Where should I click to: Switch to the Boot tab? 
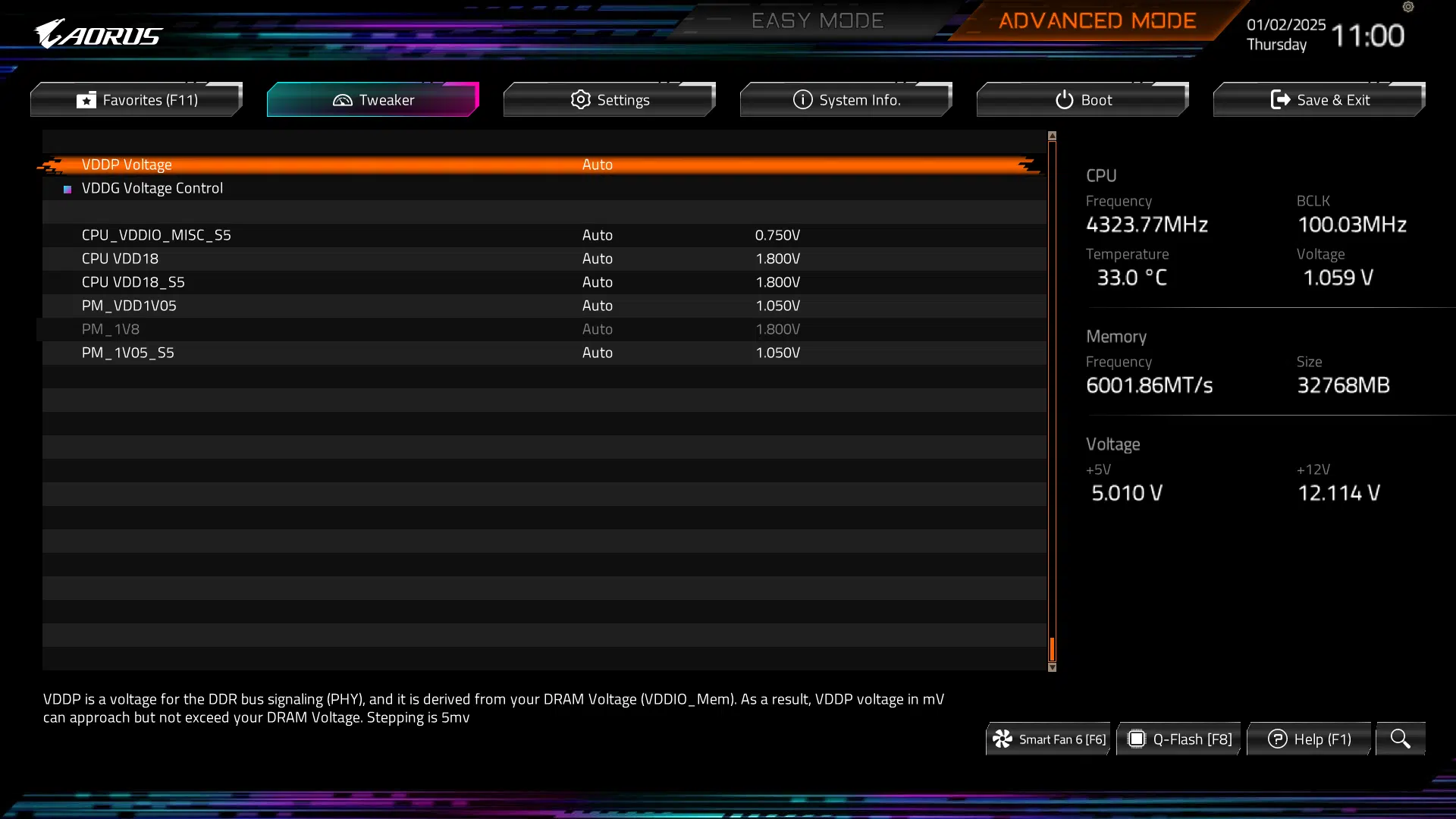[x=1083, y=99]
